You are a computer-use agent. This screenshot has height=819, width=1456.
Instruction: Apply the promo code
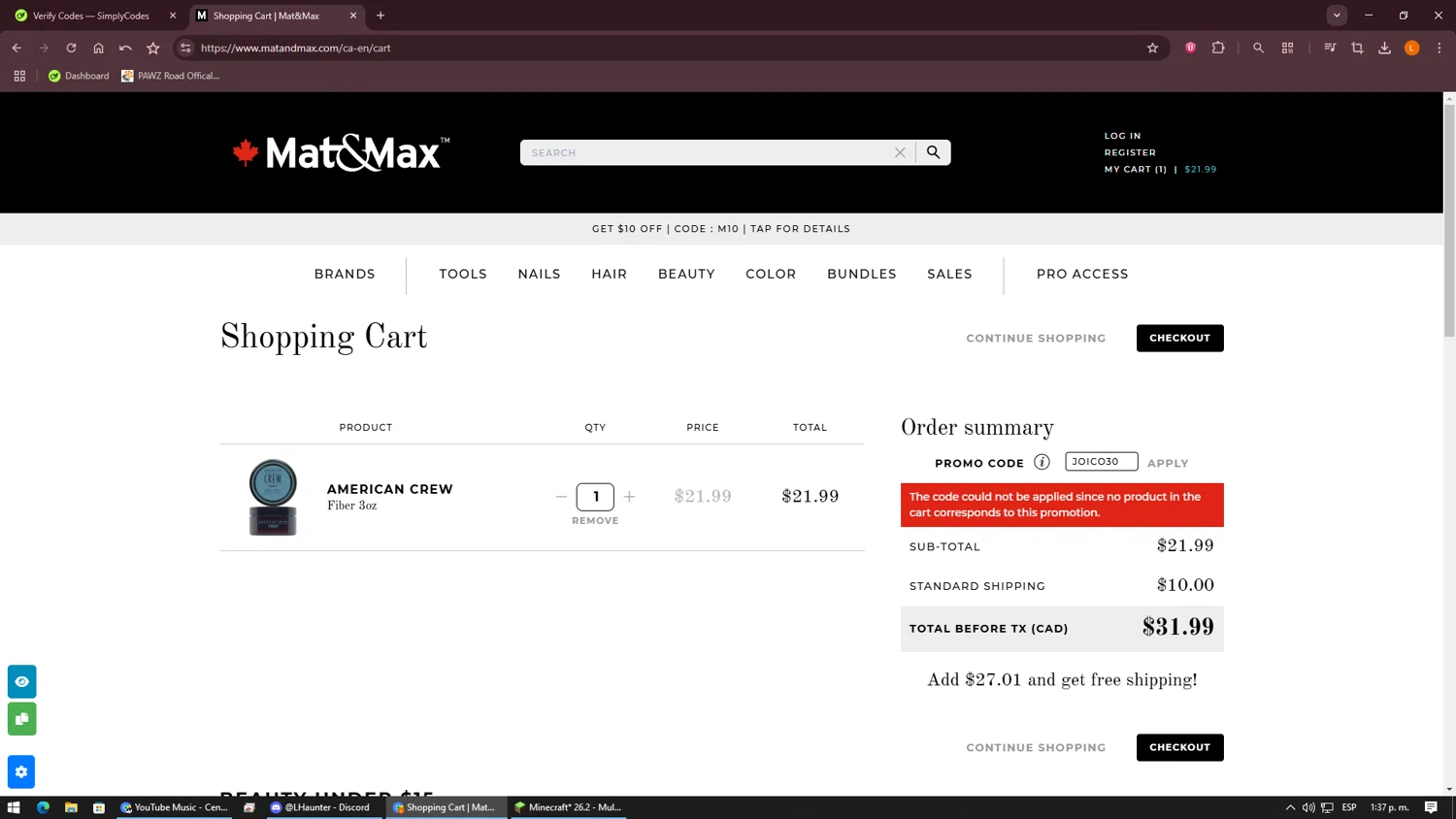pyautogui.click(x=1168, y=463)
